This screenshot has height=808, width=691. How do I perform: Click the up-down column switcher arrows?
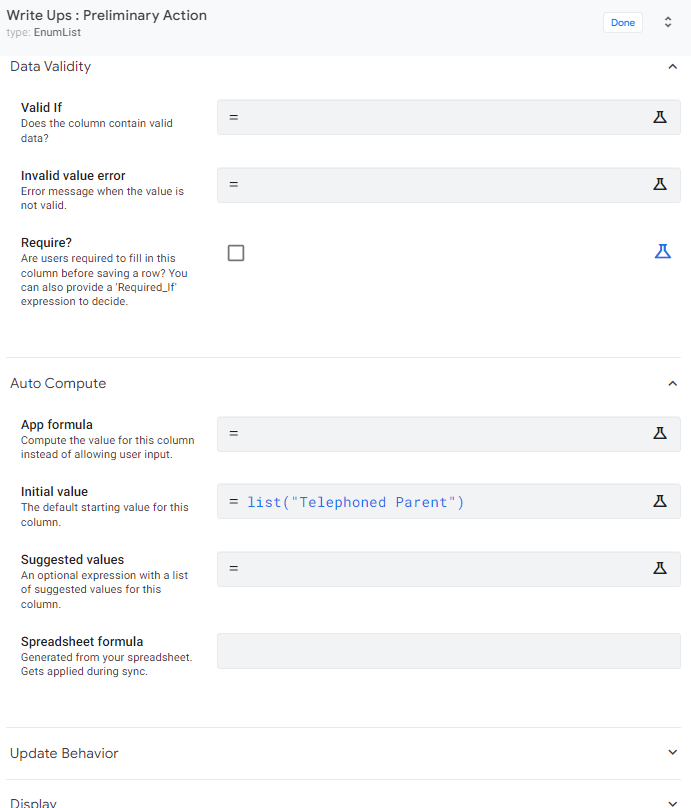pos(668,22)
